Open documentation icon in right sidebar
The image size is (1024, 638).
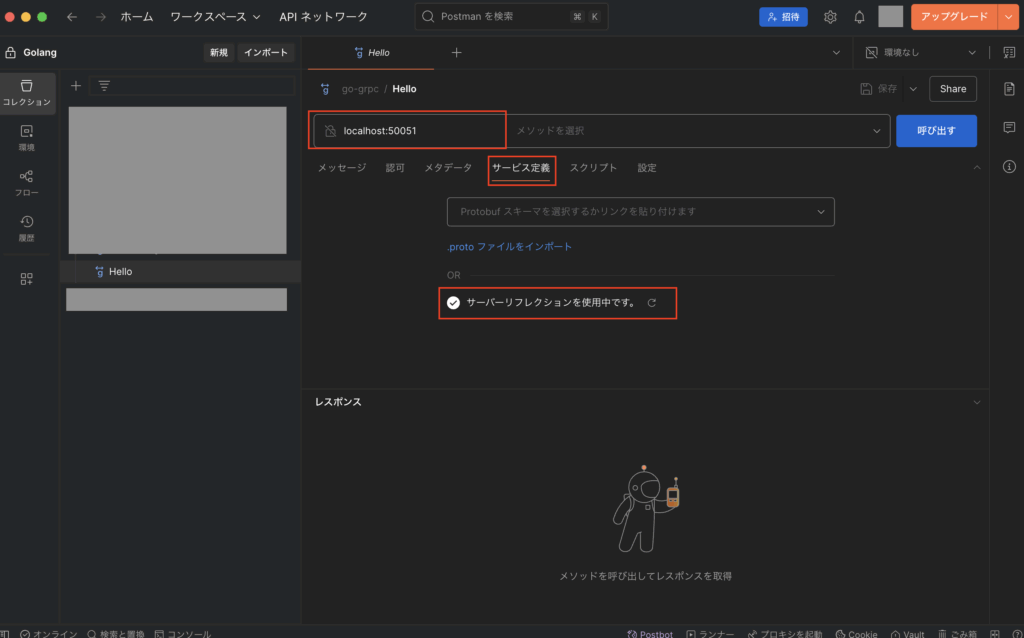click(x=1009, y=89)
